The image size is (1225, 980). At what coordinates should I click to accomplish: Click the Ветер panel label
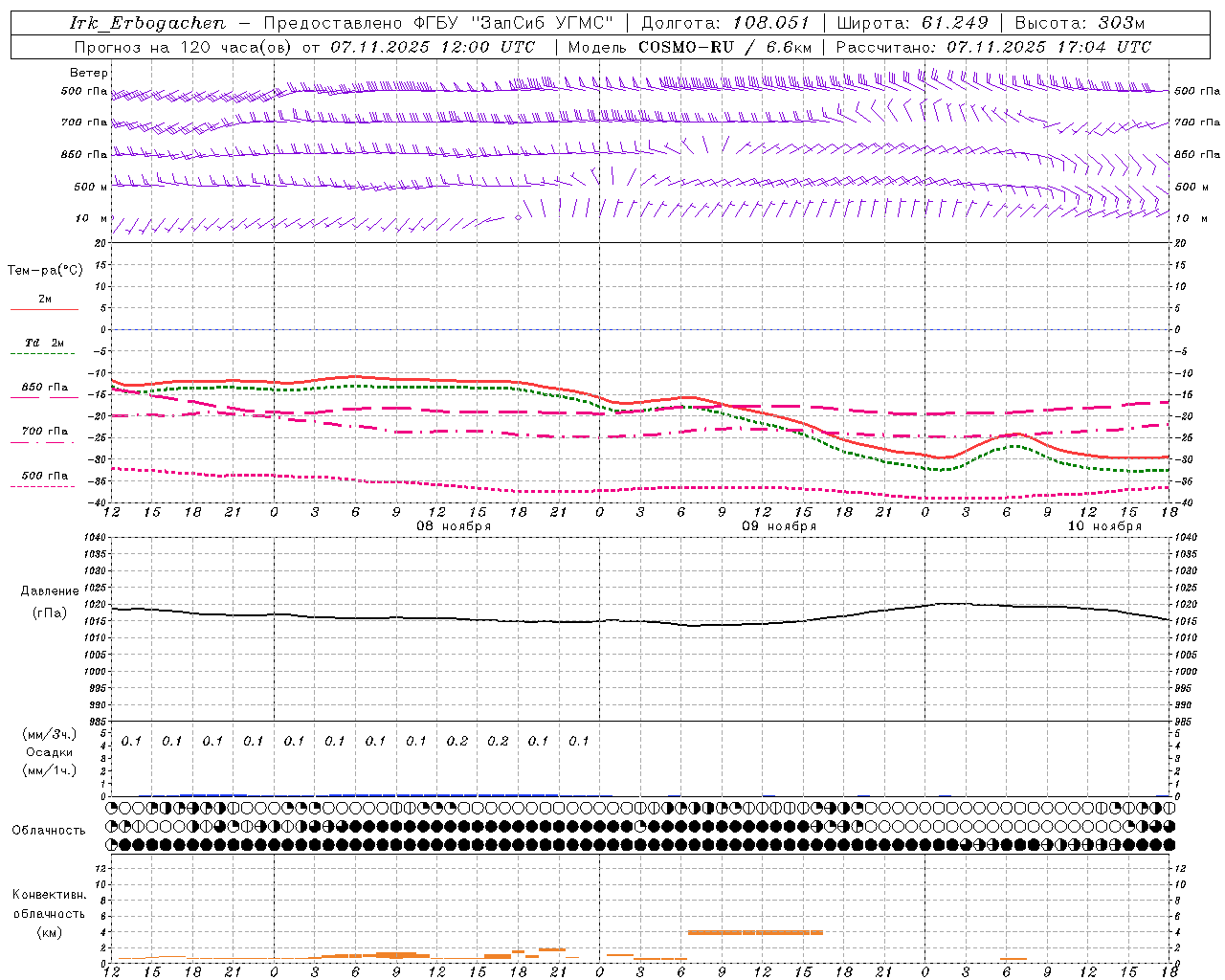tap(89, 73)
